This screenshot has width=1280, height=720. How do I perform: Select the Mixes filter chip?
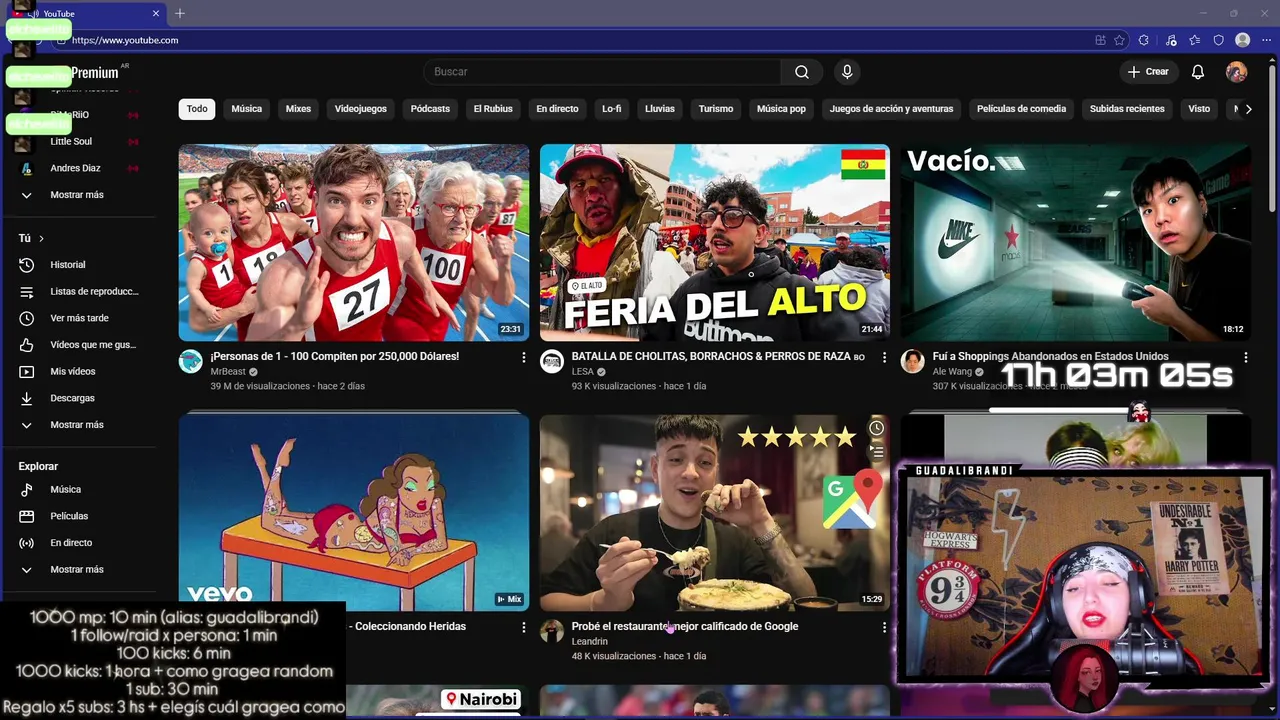(x=298, y=109)
